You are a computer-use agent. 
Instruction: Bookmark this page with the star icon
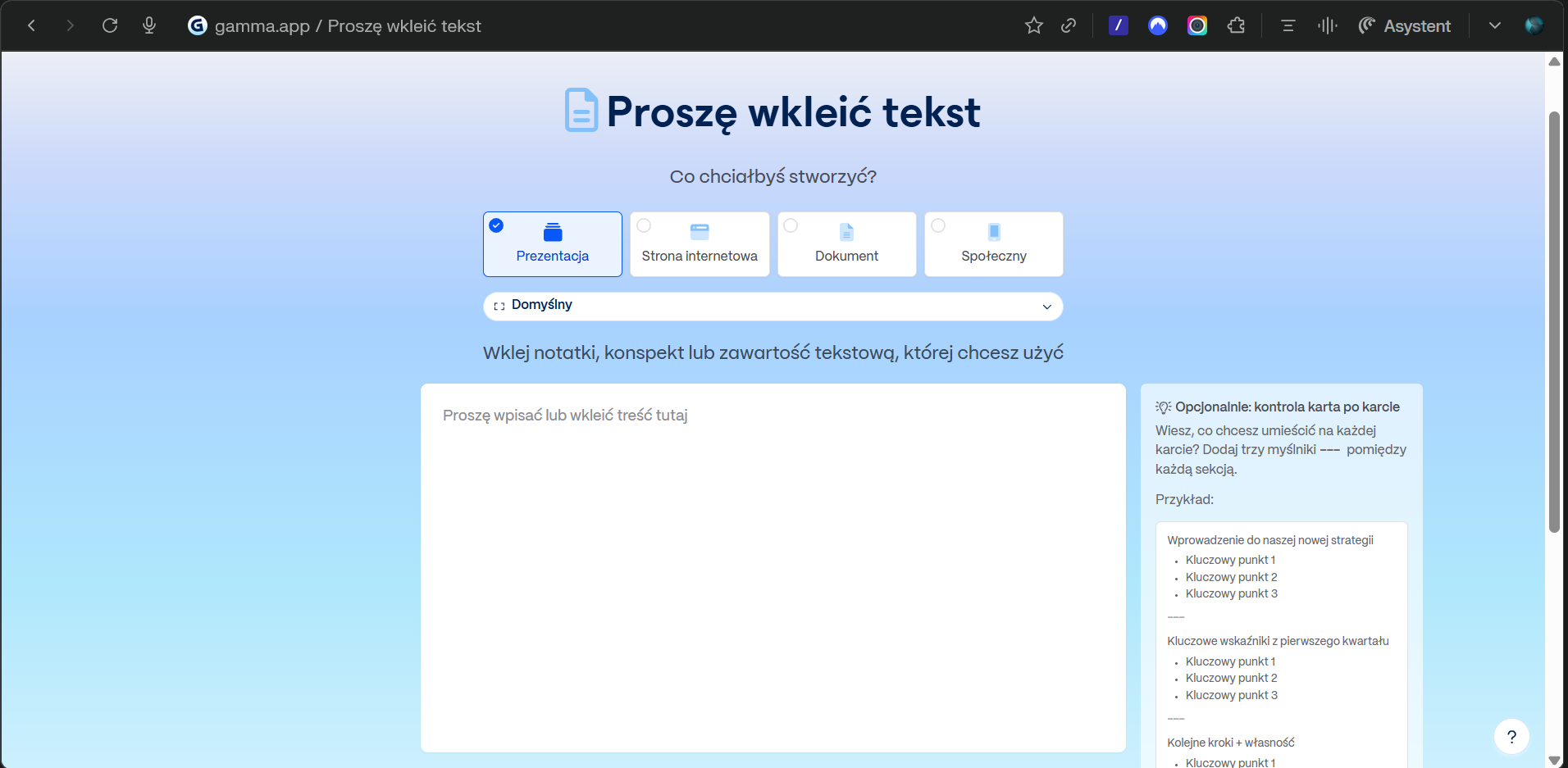tap(1034, 25)
